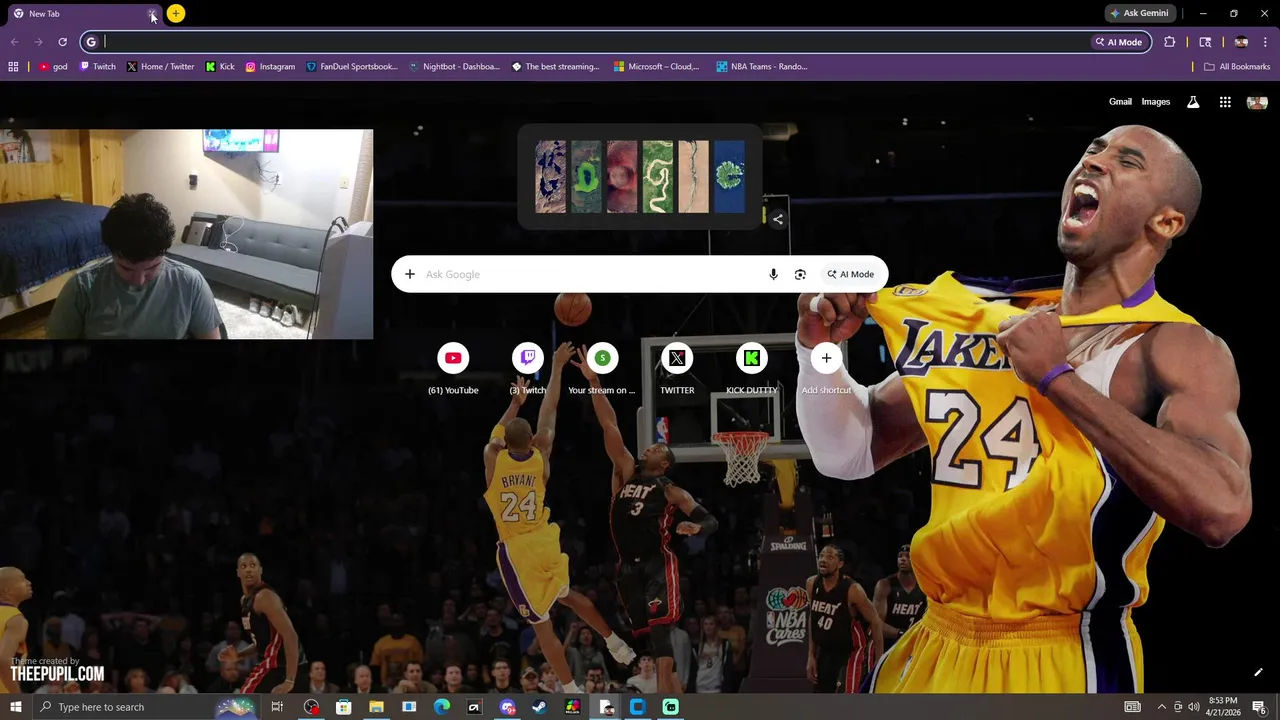
Task: Open the KICK DUTTTY shortcut
Action: click(752, 368)
